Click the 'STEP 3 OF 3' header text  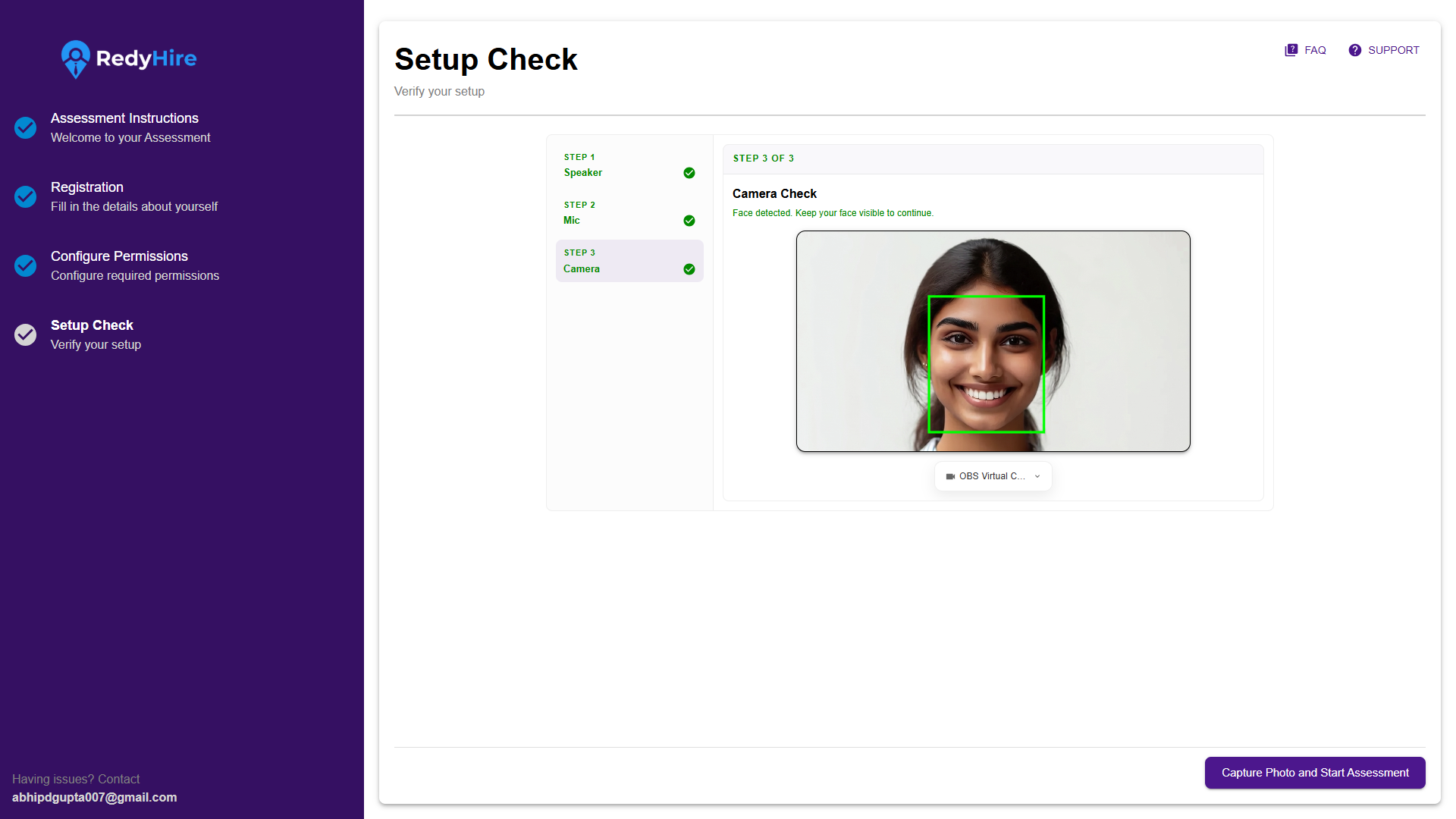764,158
